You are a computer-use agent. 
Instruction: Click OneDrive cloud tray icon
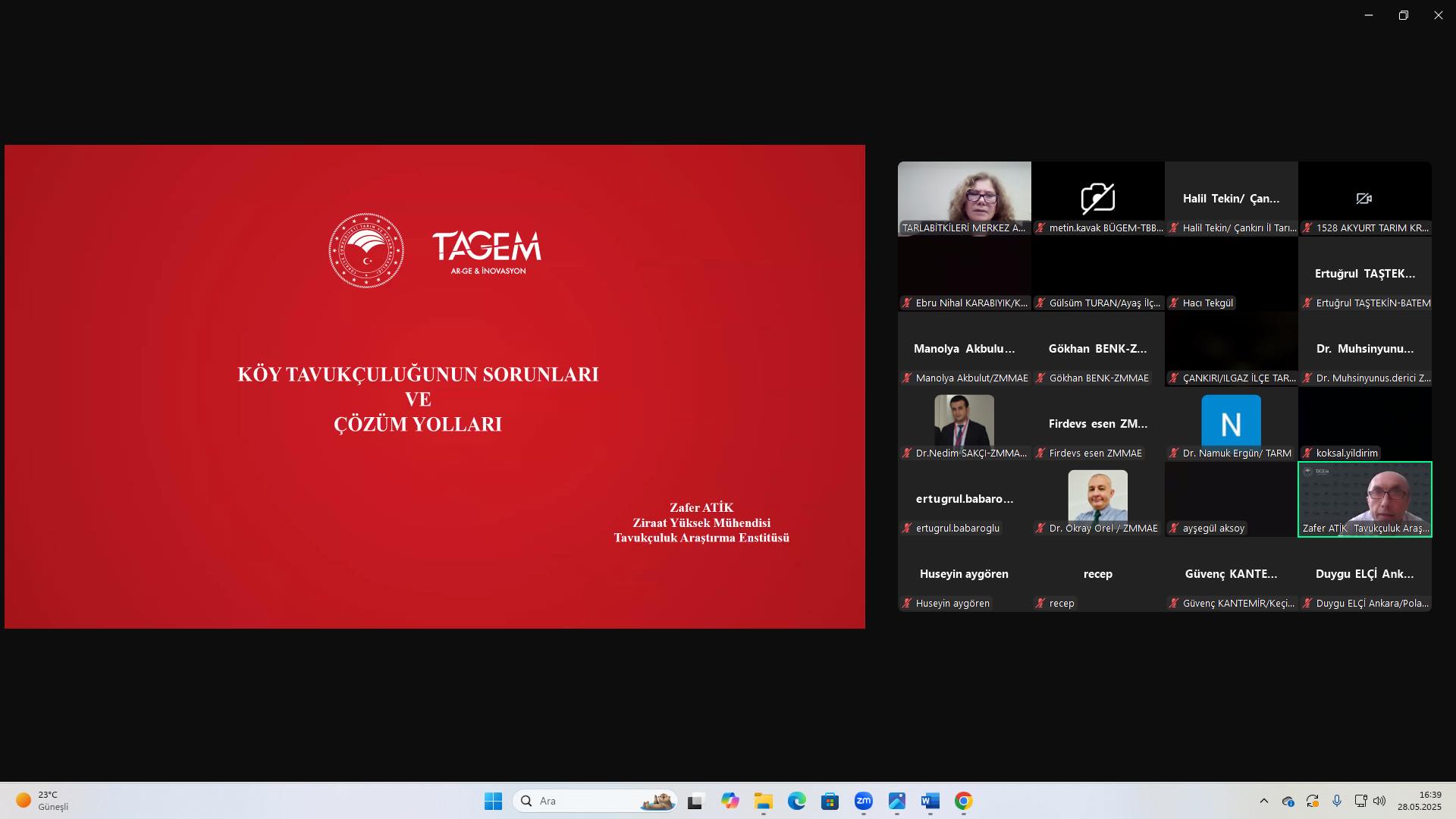coord(1288,801)
